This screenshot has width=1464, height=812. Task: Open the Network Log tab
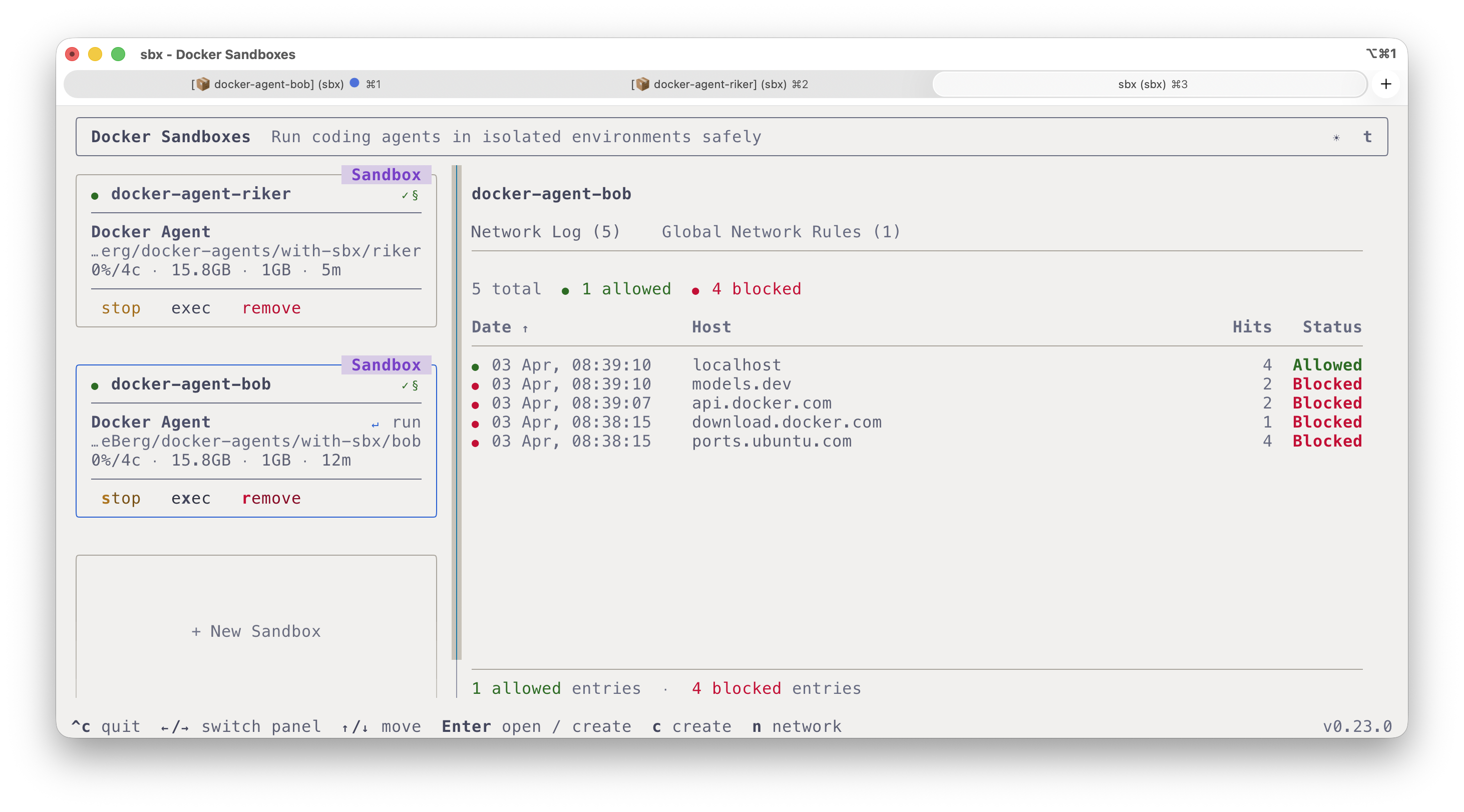coord(544,232)
